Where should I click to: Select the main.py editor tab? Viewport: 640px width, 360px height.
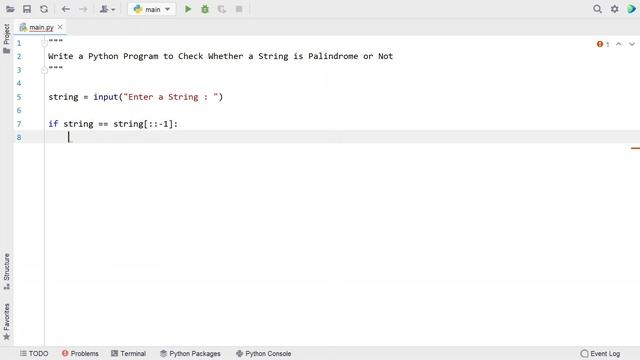click(41, 27)
